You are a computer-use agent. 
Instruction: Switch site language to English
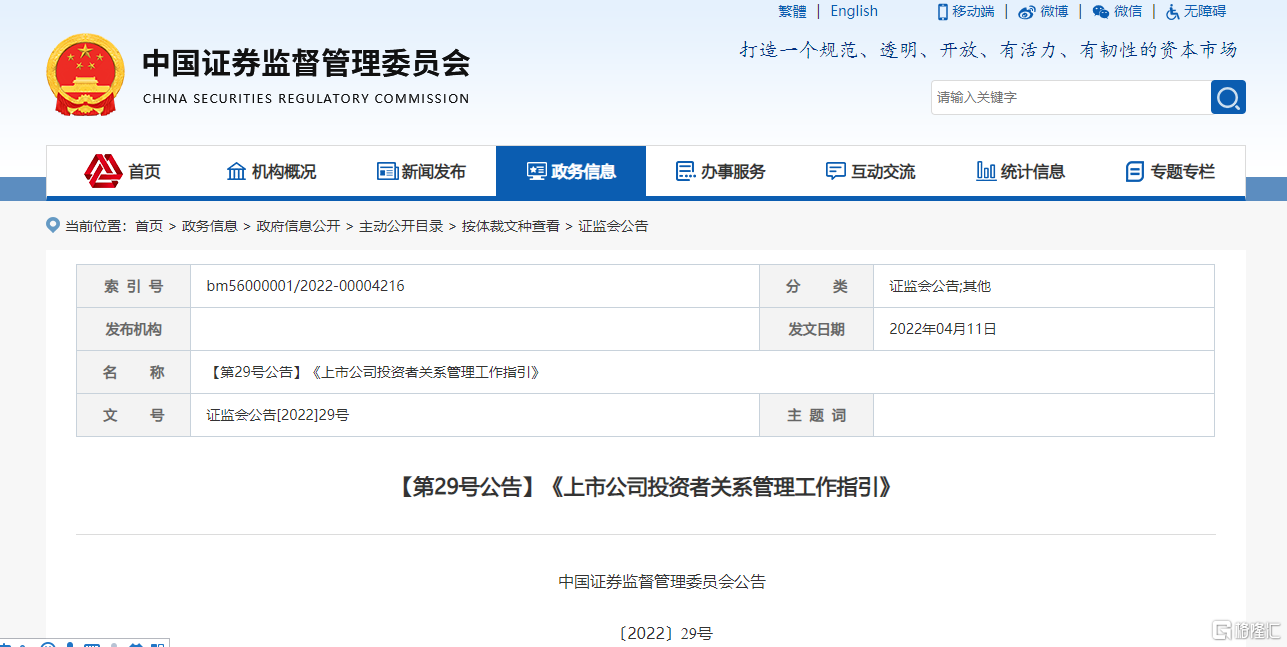[x=853, y=11]
